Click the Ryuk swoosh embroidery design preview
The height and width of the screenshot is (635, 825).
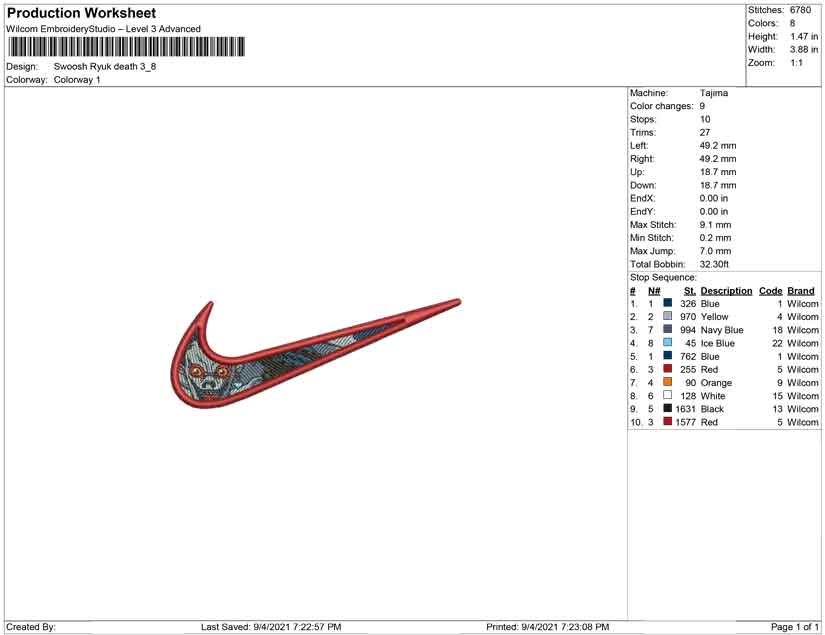tap(315, 354)
